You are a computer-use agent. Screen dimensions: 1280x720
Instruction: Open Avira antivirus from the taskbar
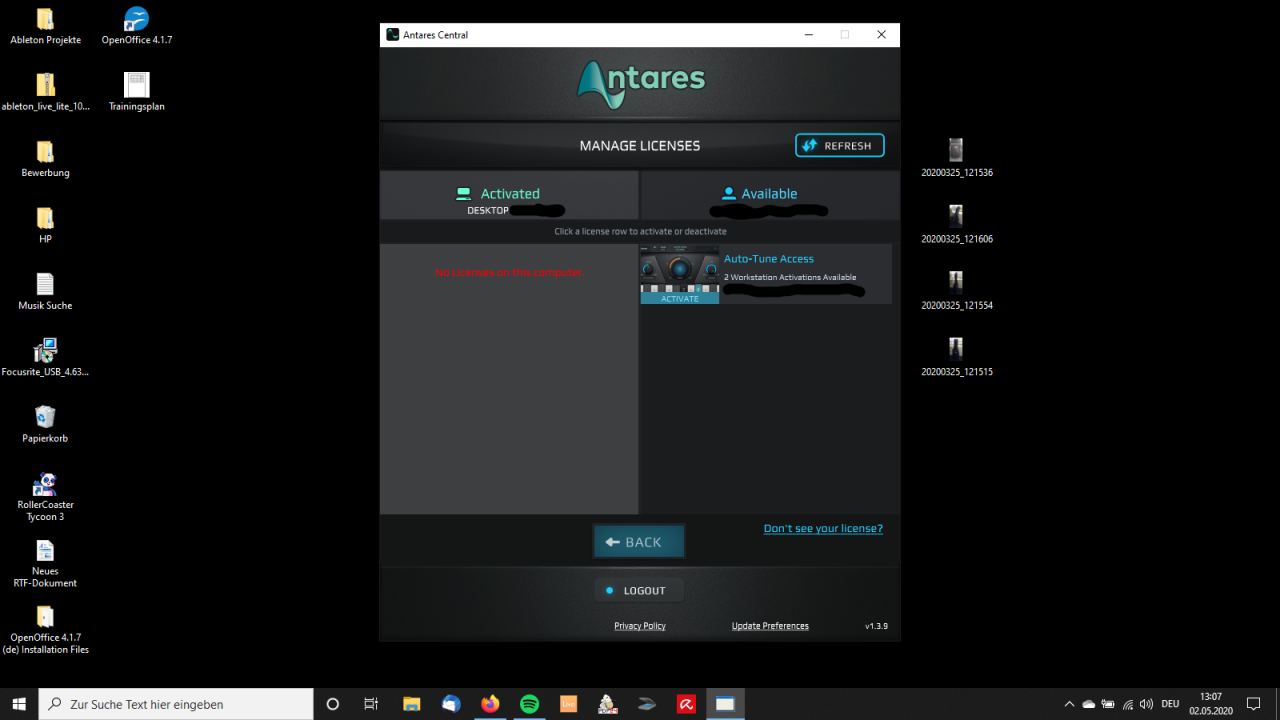tap(686, 704)
